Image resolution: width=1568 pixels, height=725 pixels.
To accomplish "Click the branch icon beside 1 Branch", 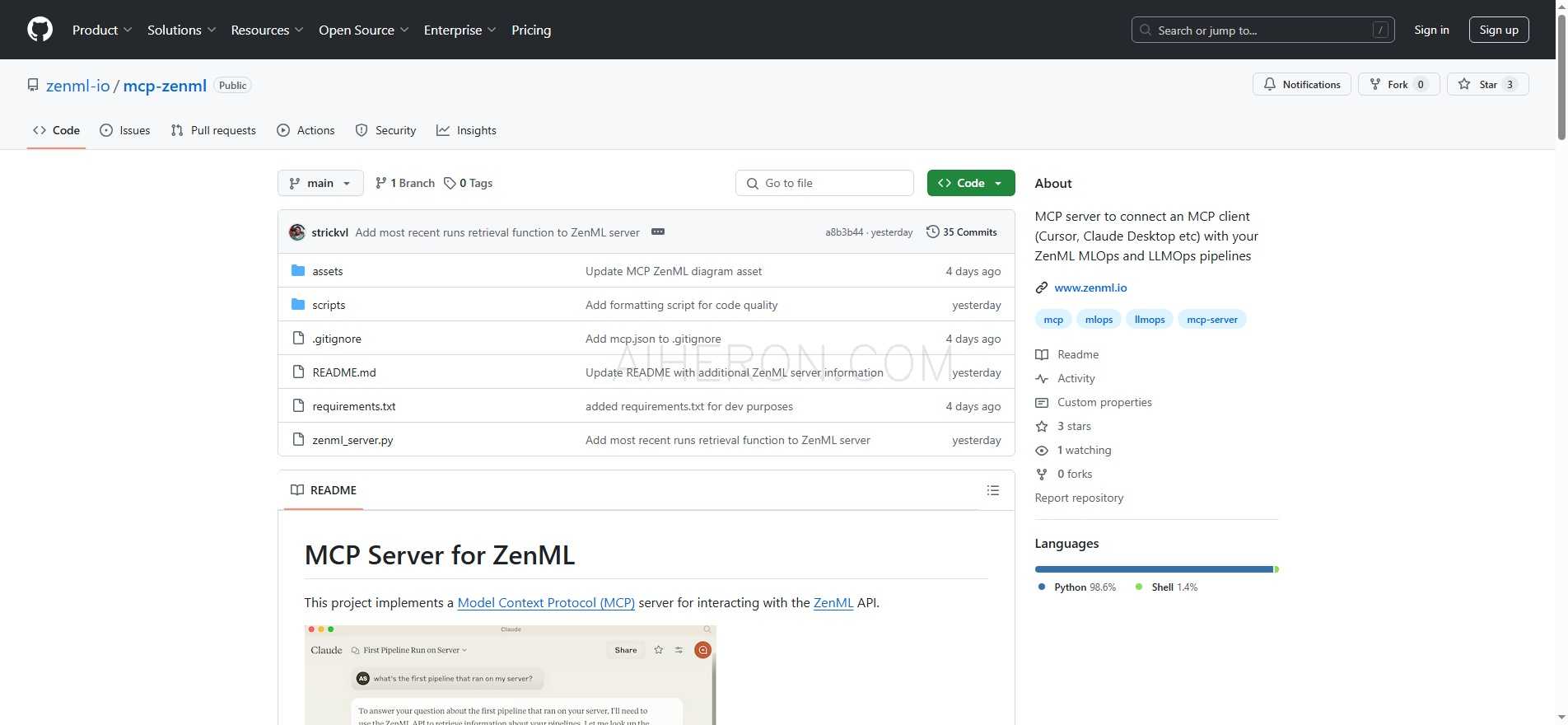I will [380, 183].
